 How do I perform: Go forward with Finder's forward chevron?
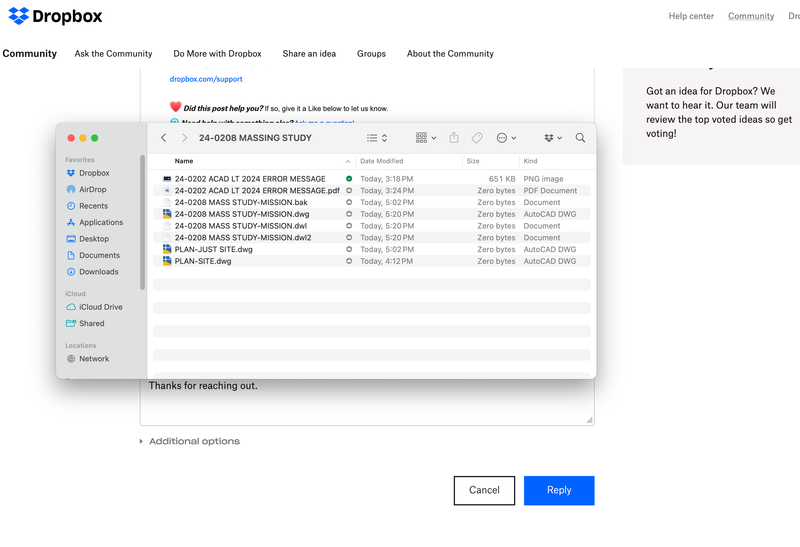(185, 138)
